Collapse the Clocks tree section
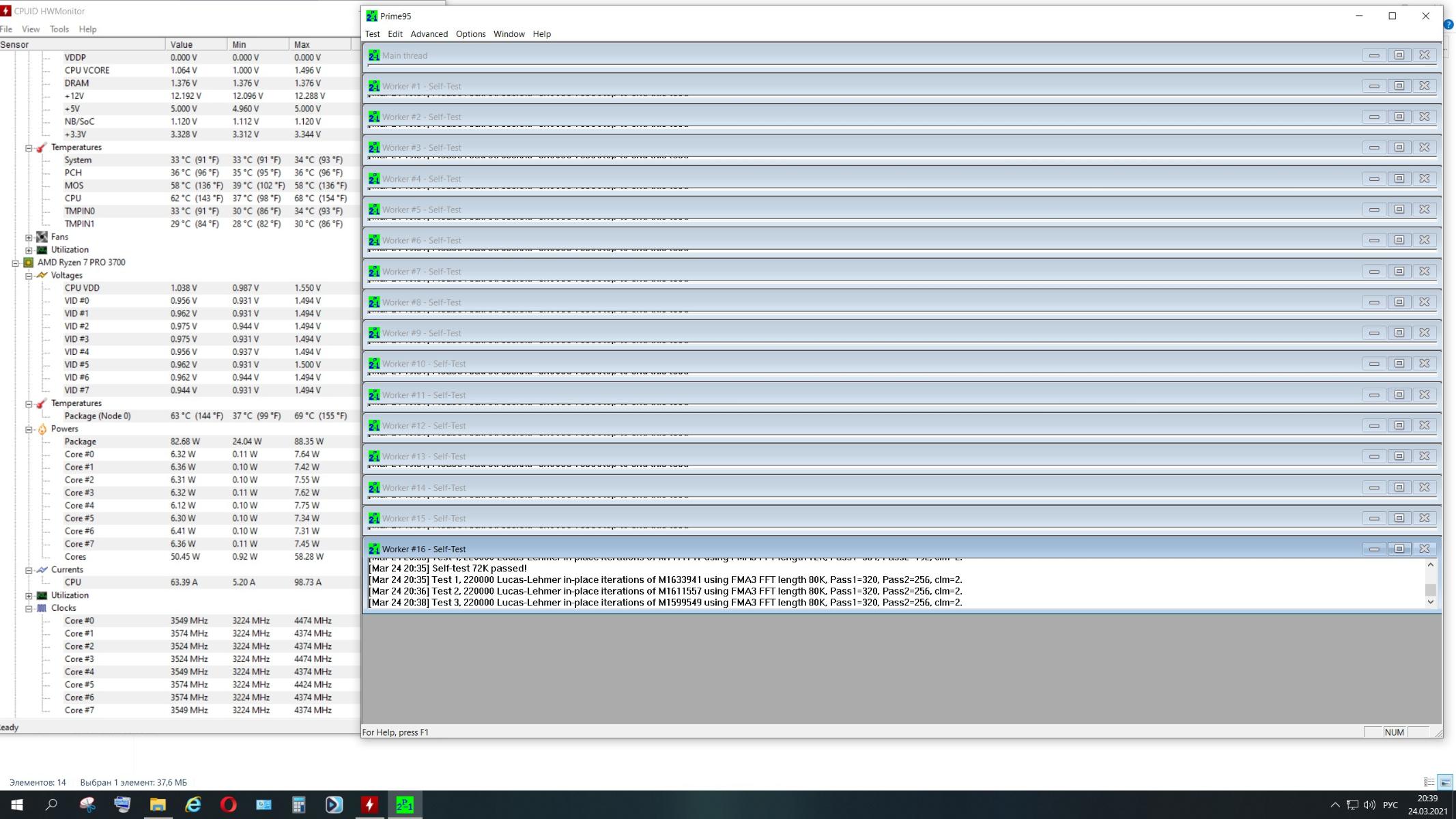 point(29,608)
